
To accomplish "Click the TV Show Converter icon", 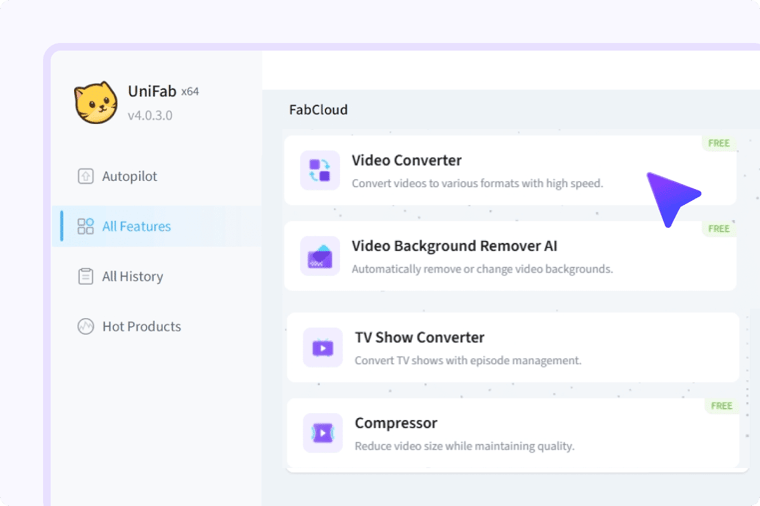I will click(323, 348).
